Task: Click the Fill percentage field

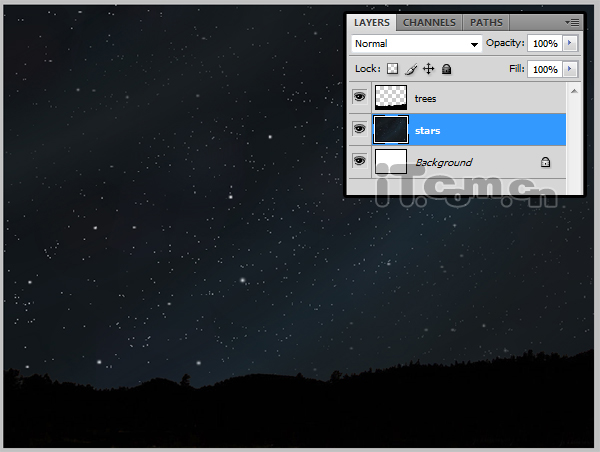Action: [x=544, y=69]
